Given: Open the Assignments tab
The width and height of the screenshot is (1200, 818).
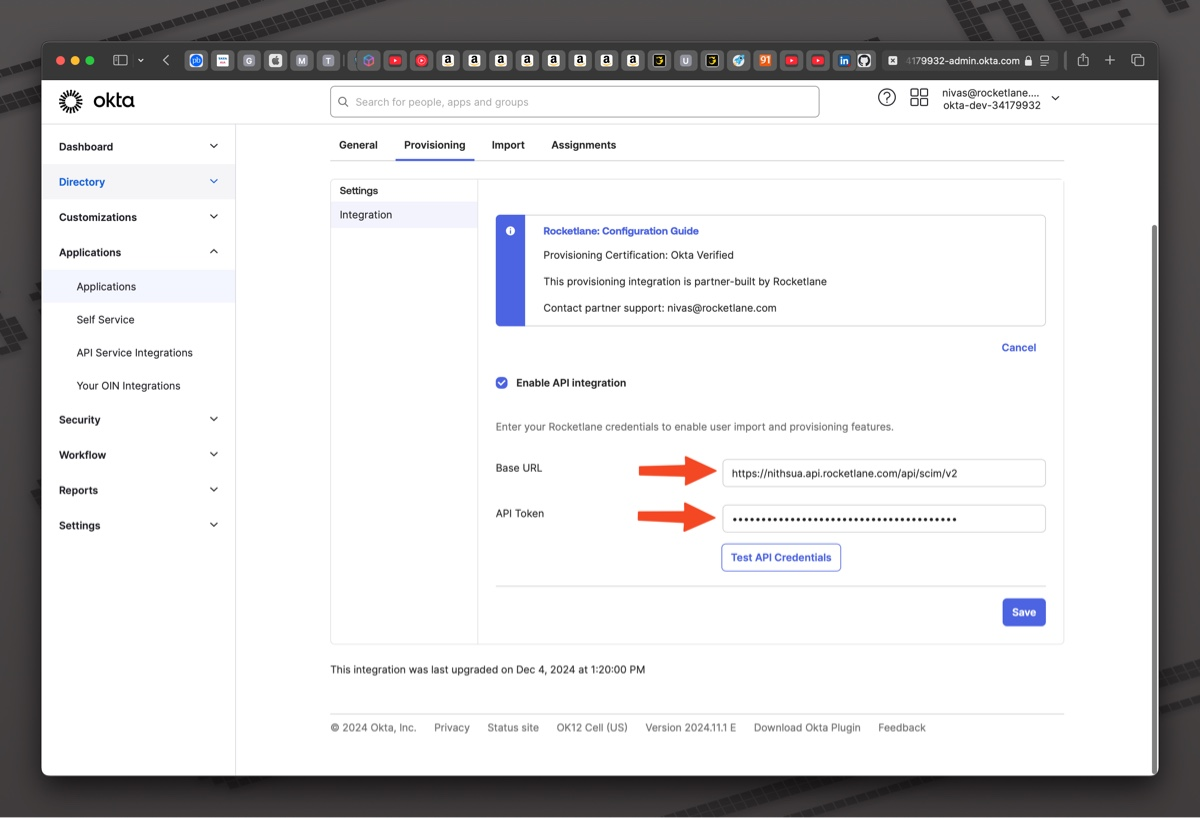Looking at the screenshot, I should [x=583, y=145].
